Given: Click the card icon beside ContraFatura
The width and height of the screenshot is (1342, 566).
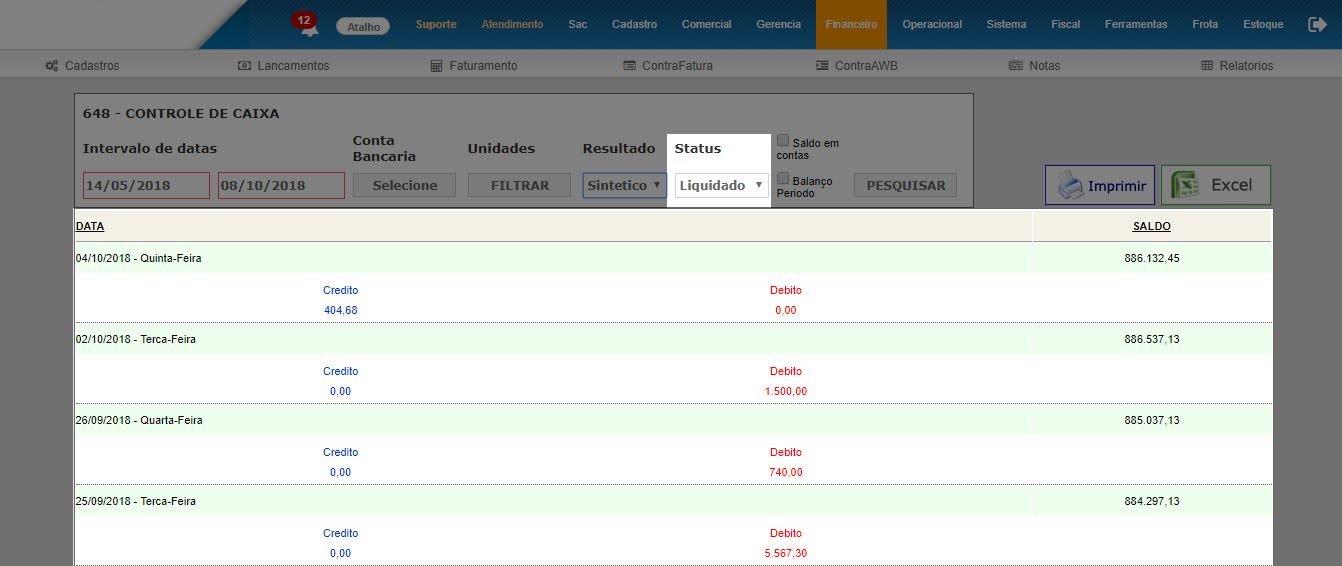Looking at the screenshot, I should tap(629, 66).
